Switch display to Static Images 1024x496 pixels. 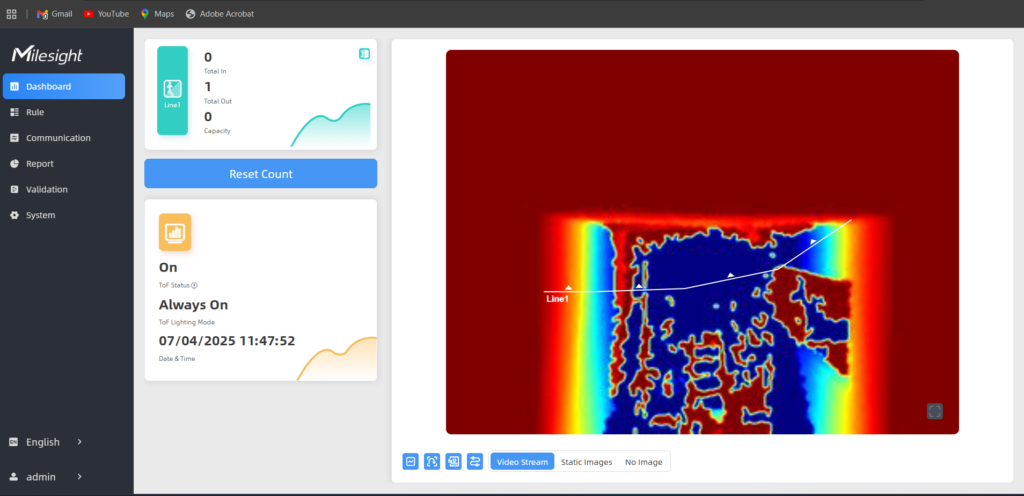click(586, 462)
